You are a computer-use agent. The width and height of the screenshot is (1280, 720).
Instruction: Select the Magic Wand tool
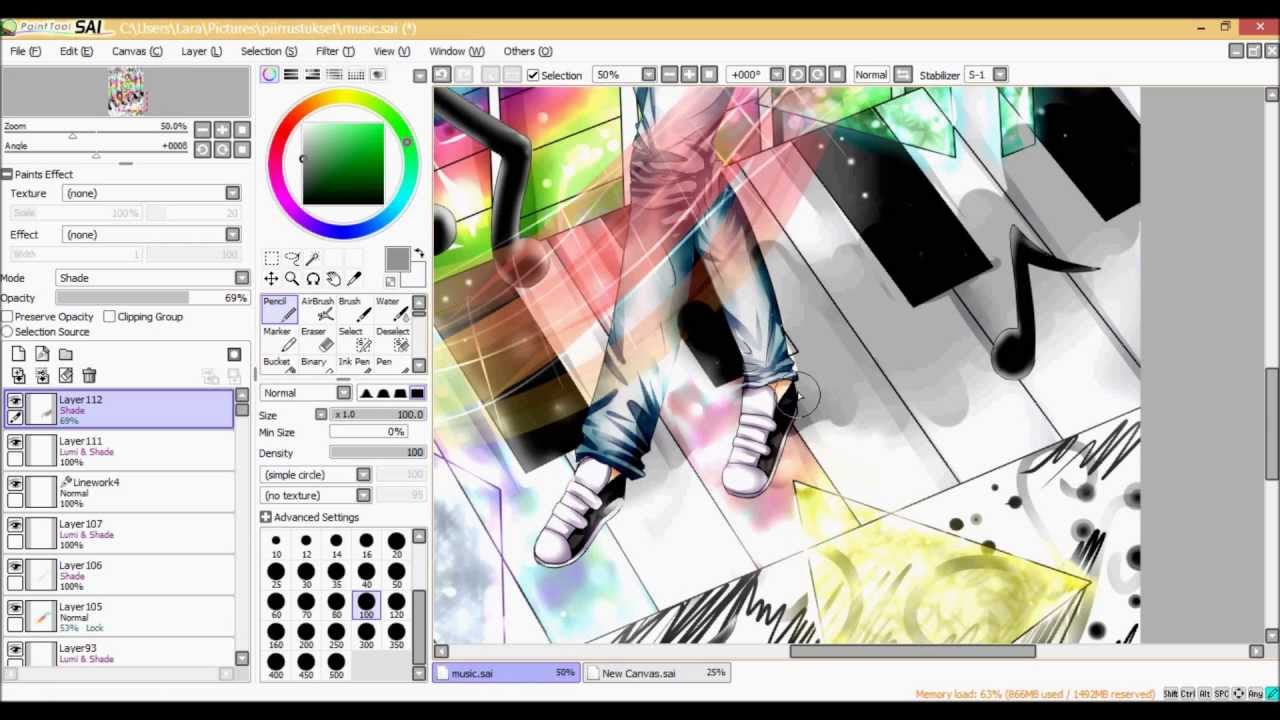tap(312, 259)
